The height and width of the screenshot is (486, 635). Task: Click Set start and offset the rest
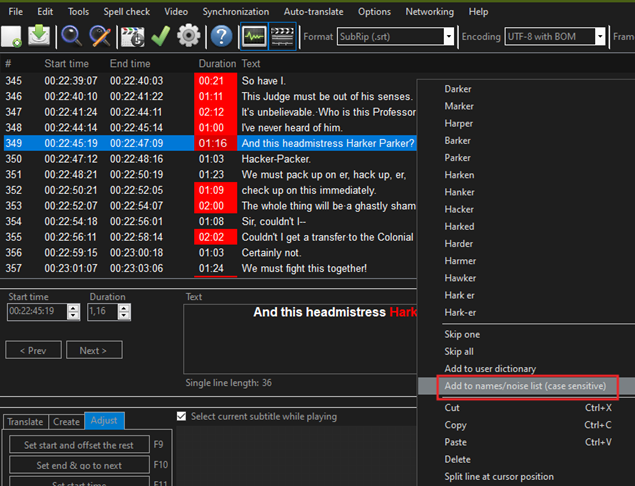pos(78,445)
